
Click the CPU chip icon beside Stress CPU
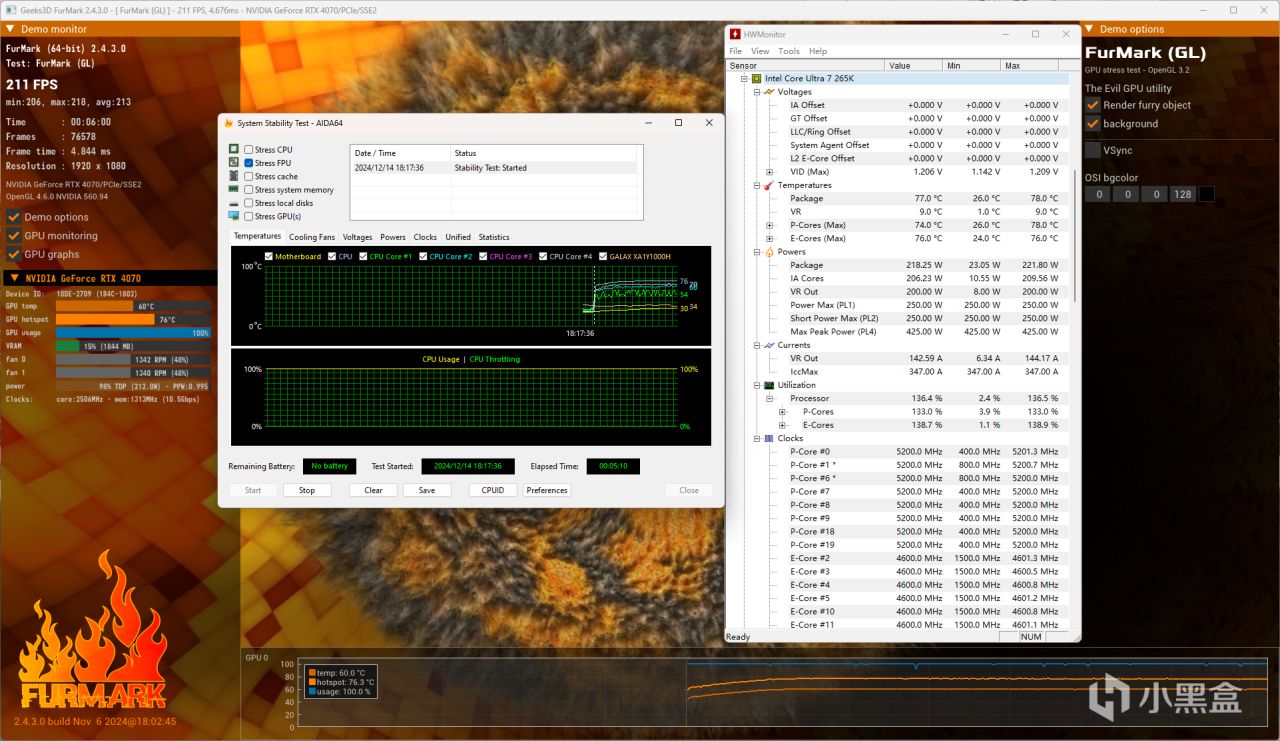pos(234,149)
